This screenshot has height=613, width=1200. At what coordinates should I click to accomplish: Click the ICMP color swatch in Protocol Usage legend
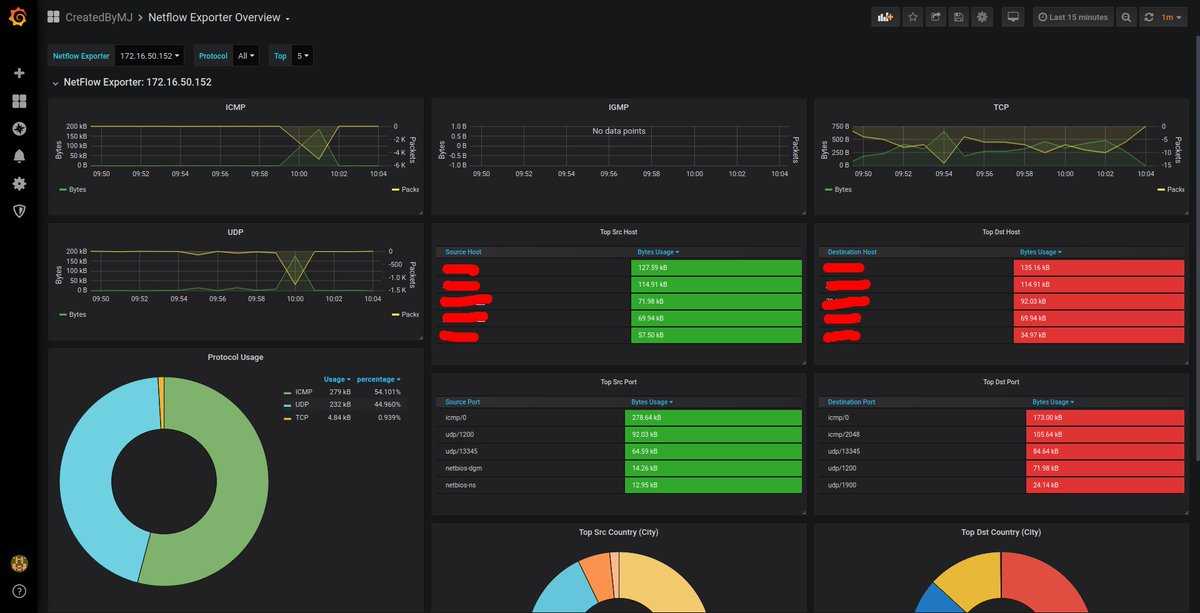[x=288, y=392]
